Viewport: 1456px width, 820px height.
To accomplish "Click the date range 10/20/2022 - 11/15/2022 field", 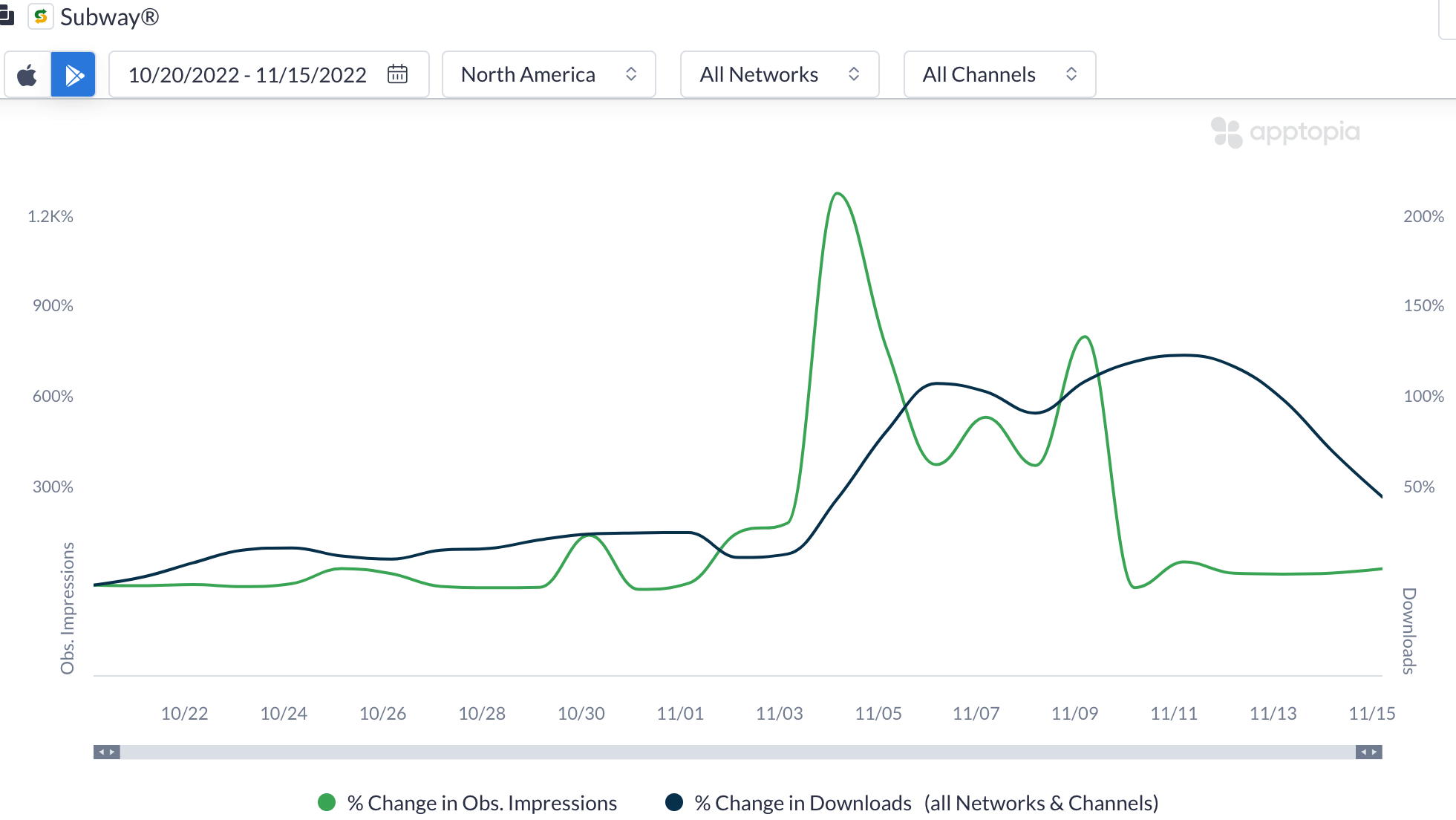I will 247,75.
